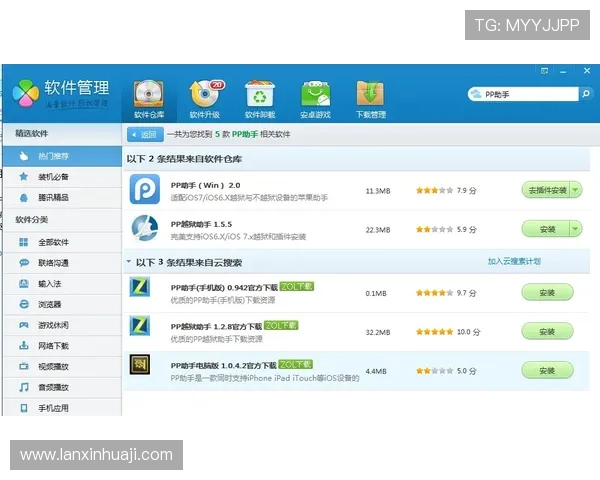The image size is (600, 480).
Task: Open the 浏览器 category
Action: point(62,304)
